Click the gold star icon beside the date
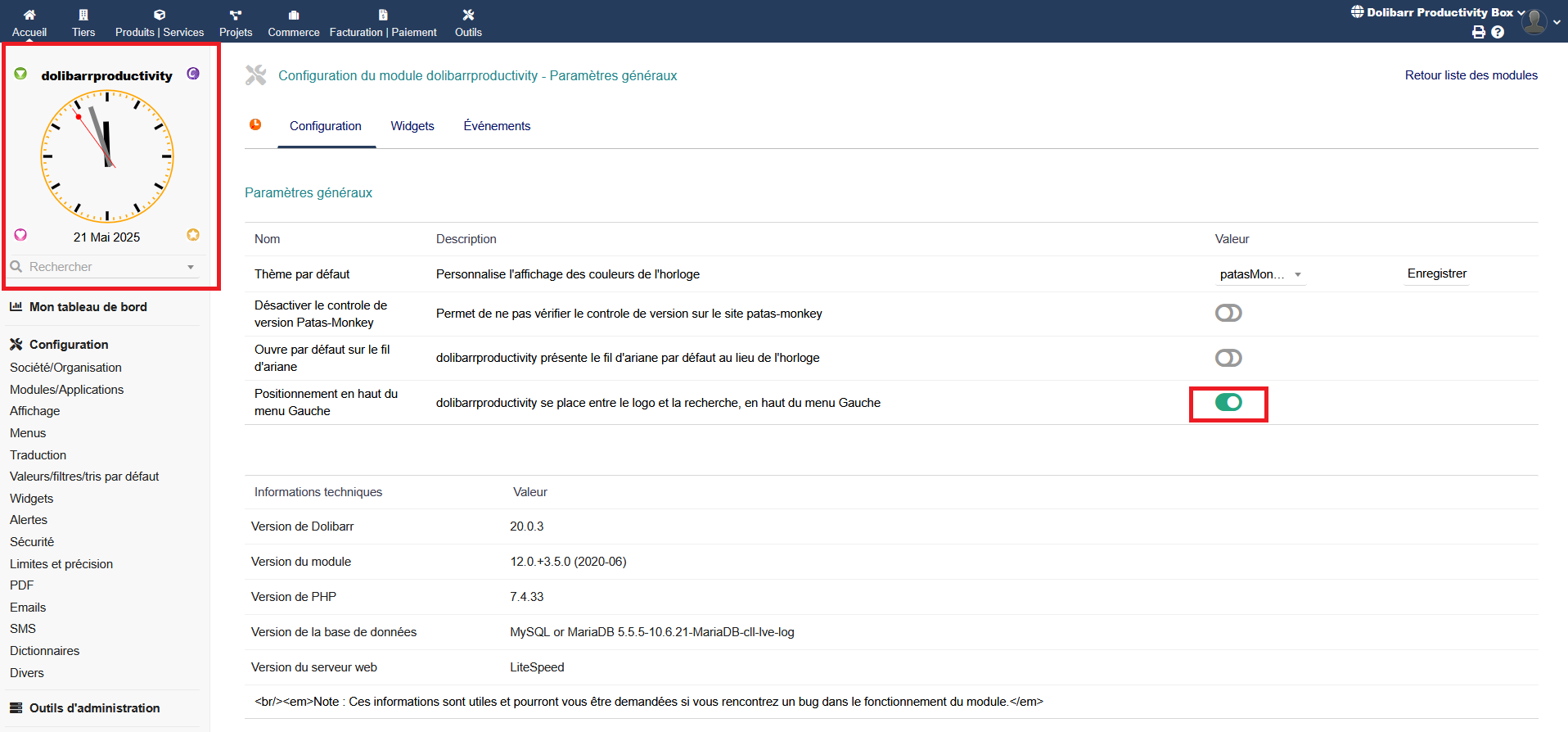The width and height of the screenshot is (1568, 732). (193, 235)
